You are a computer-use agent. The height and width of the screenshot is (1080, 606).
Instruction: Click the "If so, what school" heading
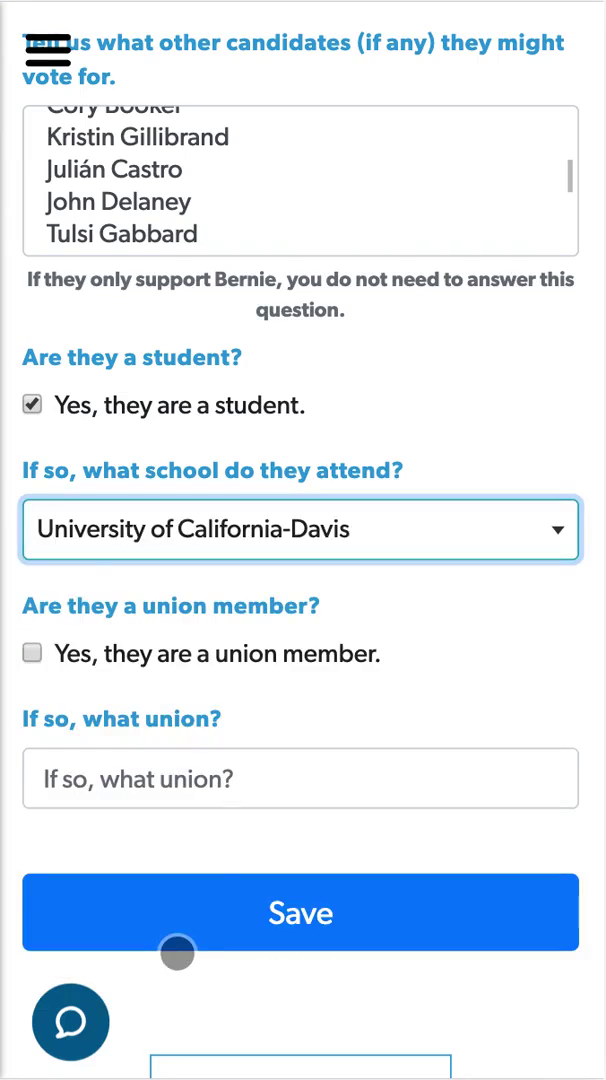[x=212, y=470]
